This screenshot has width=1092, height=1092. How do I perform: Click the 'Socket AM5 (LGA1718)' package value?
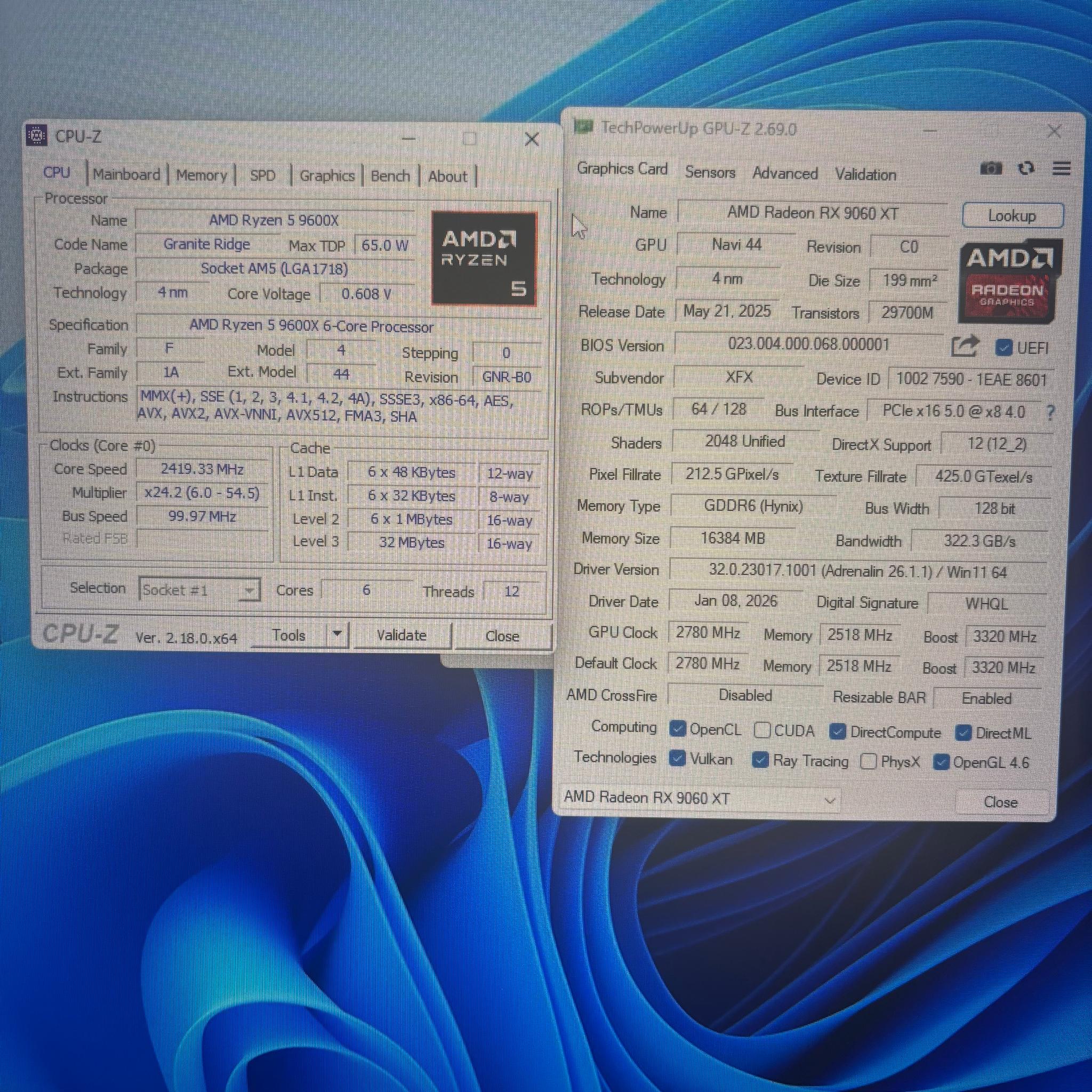click(x=275, y=269)
